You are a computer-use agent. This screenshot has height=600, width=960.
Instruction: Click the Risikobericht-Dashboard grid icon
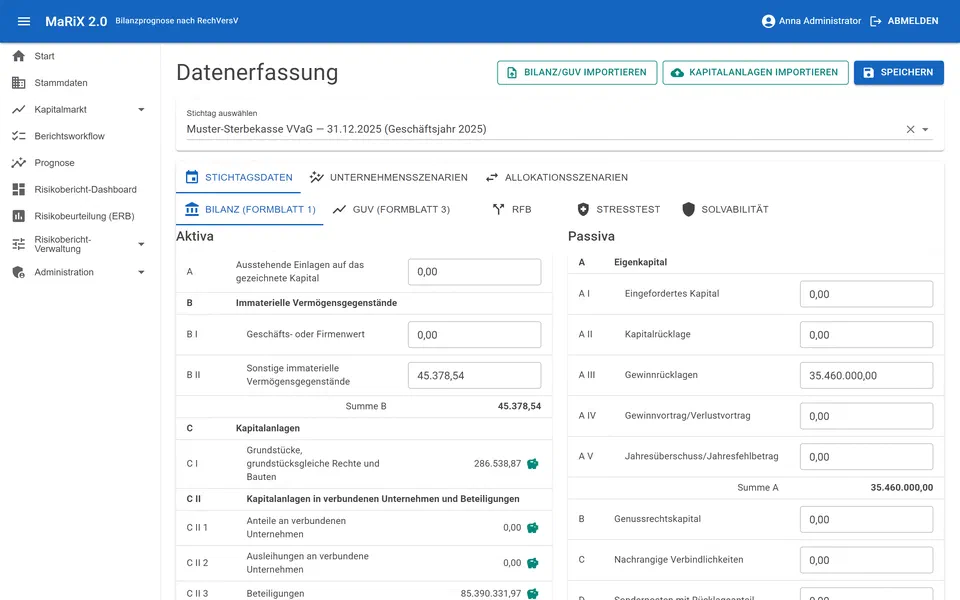tap(19, 189)
